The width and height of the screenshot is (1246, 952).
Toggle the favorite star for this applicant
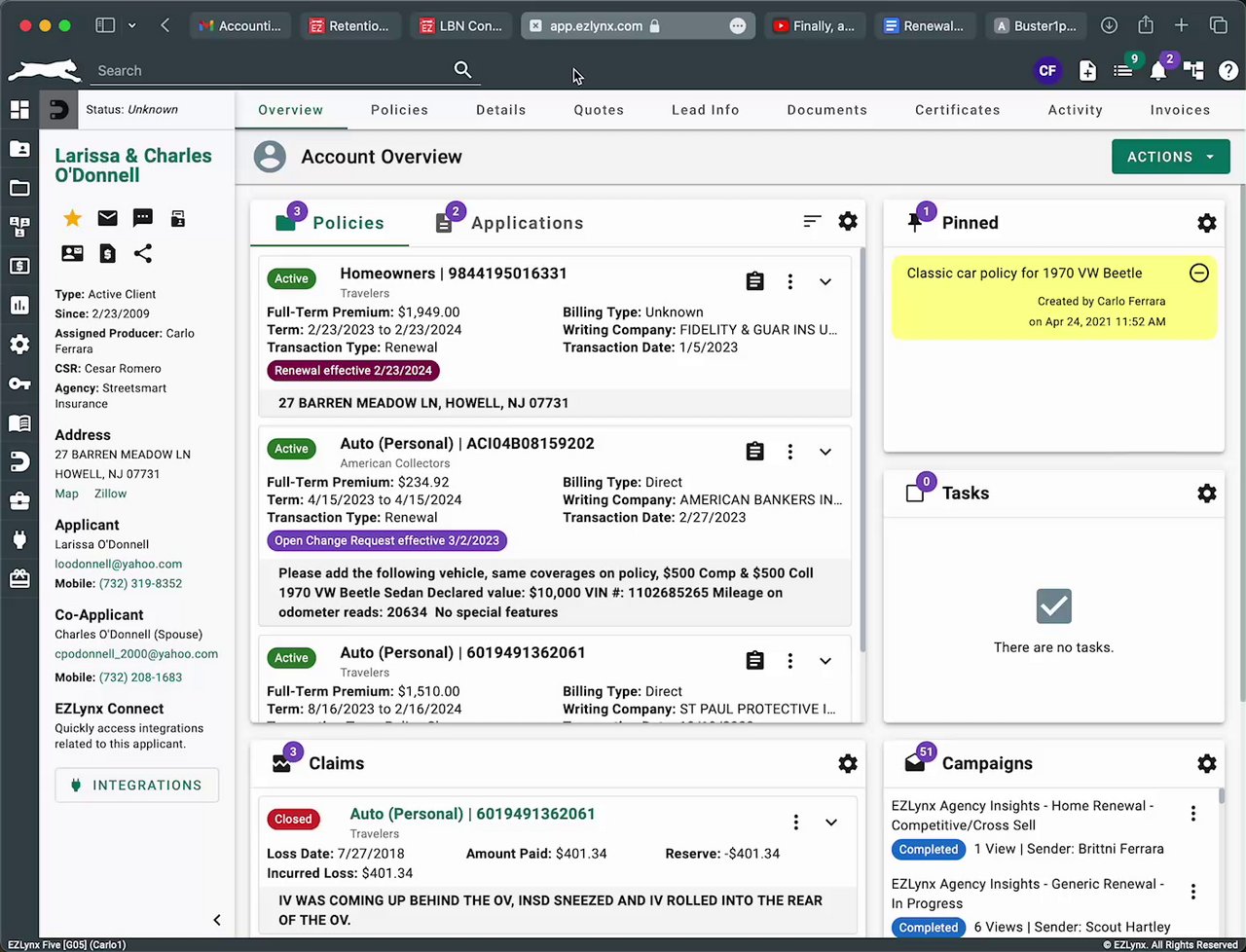[72, 218]
